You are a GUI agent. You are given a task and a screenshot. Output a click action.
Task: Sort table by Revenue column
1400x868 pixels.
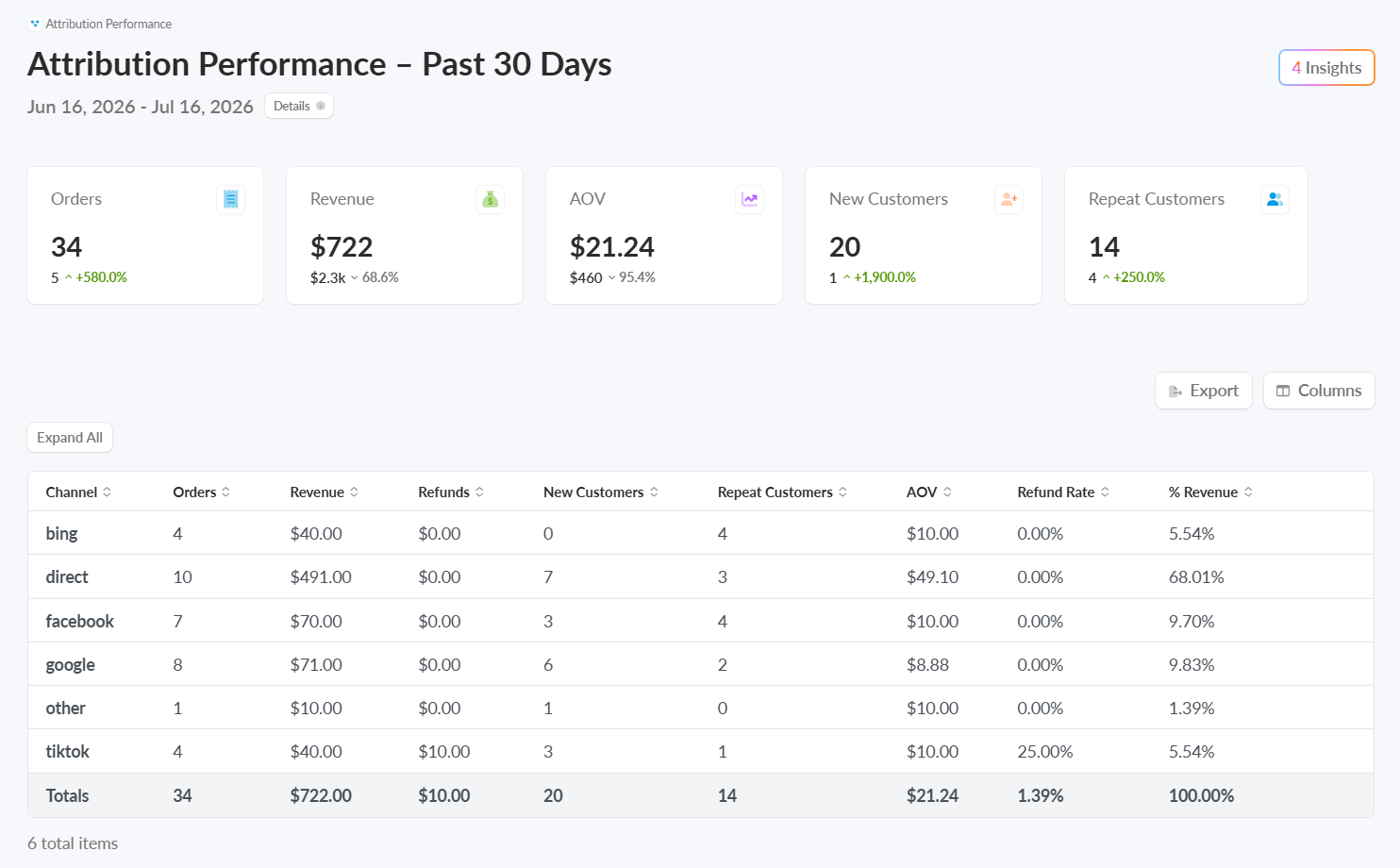coord(325,492)
